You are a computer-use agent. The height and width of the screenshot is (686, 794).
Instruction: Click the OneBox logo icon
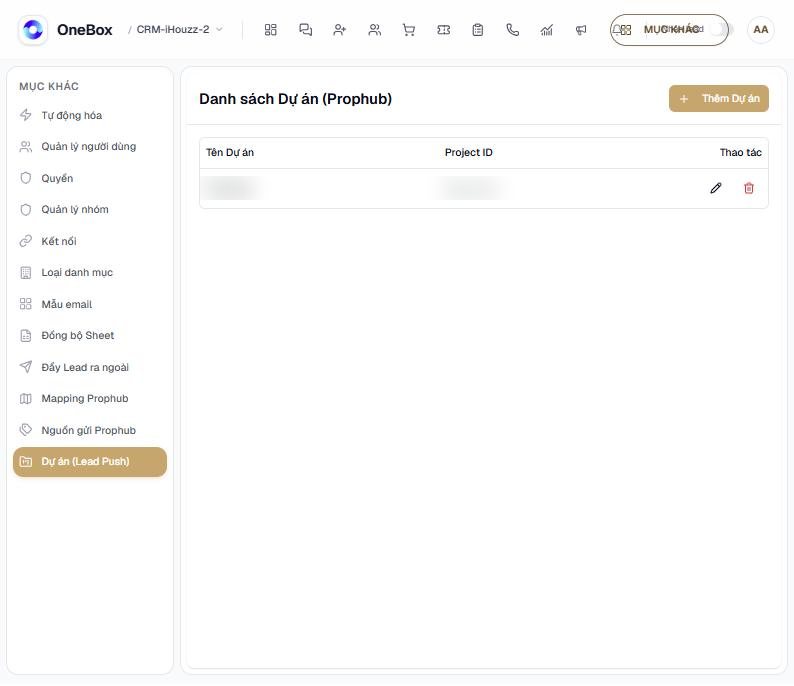33,30
